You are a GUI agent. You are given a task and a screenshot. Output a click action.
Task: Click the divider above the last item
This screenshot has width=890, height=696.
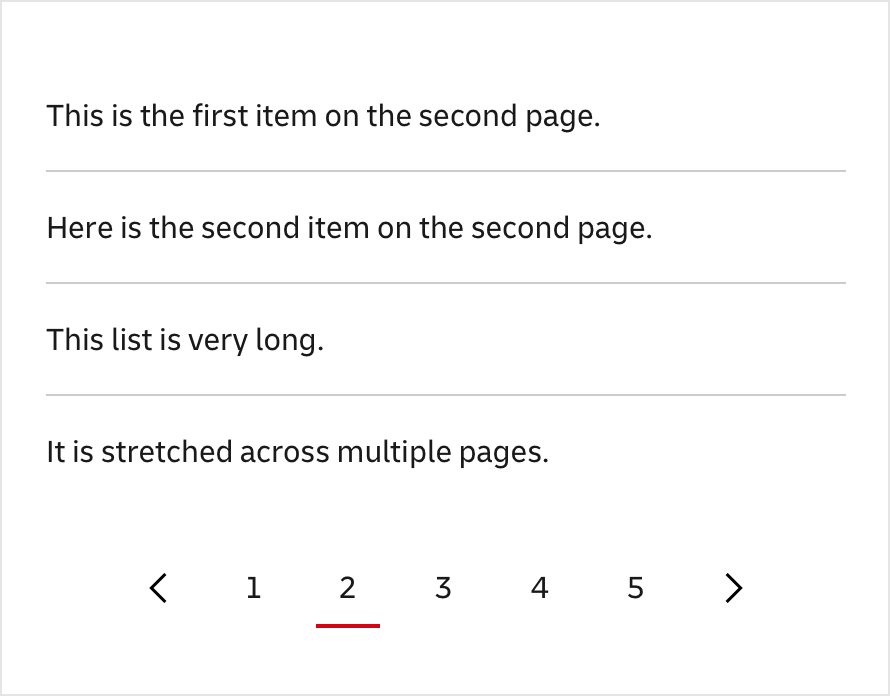pyautogui.click(x=446, y=396)
